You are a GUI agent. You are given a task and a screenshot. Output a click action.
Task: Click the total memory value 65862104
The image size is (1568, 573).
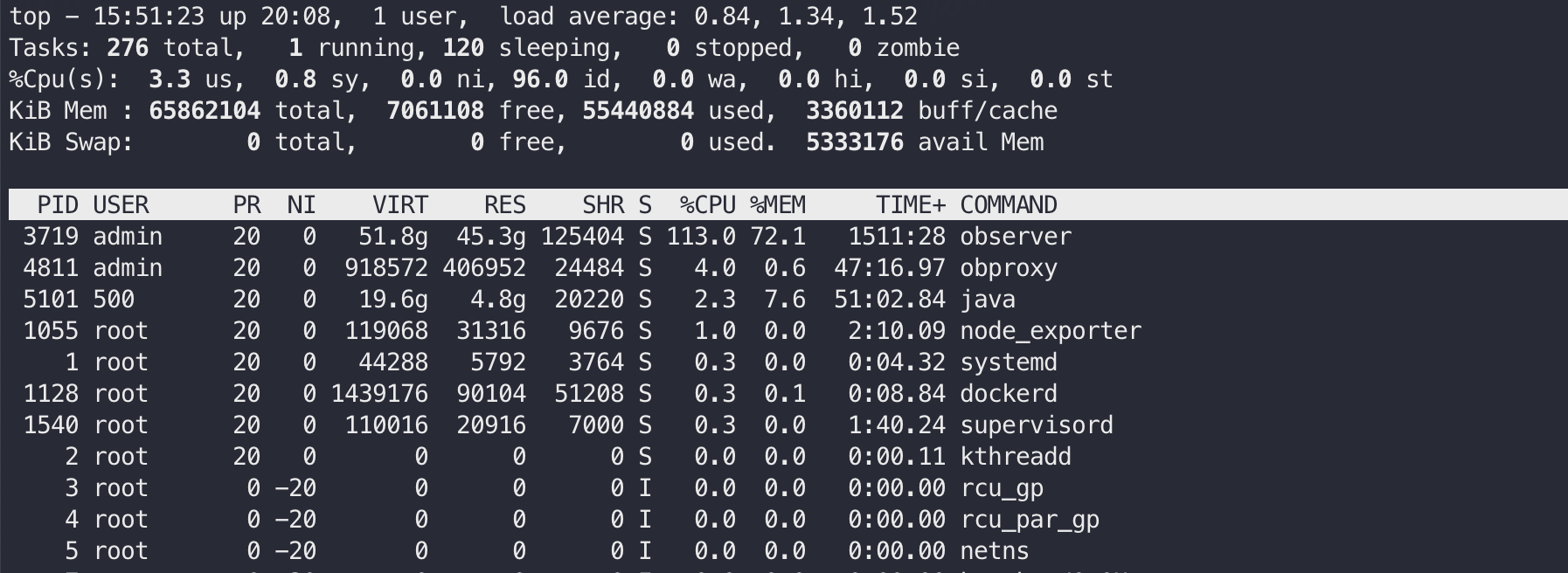point(205,111)
